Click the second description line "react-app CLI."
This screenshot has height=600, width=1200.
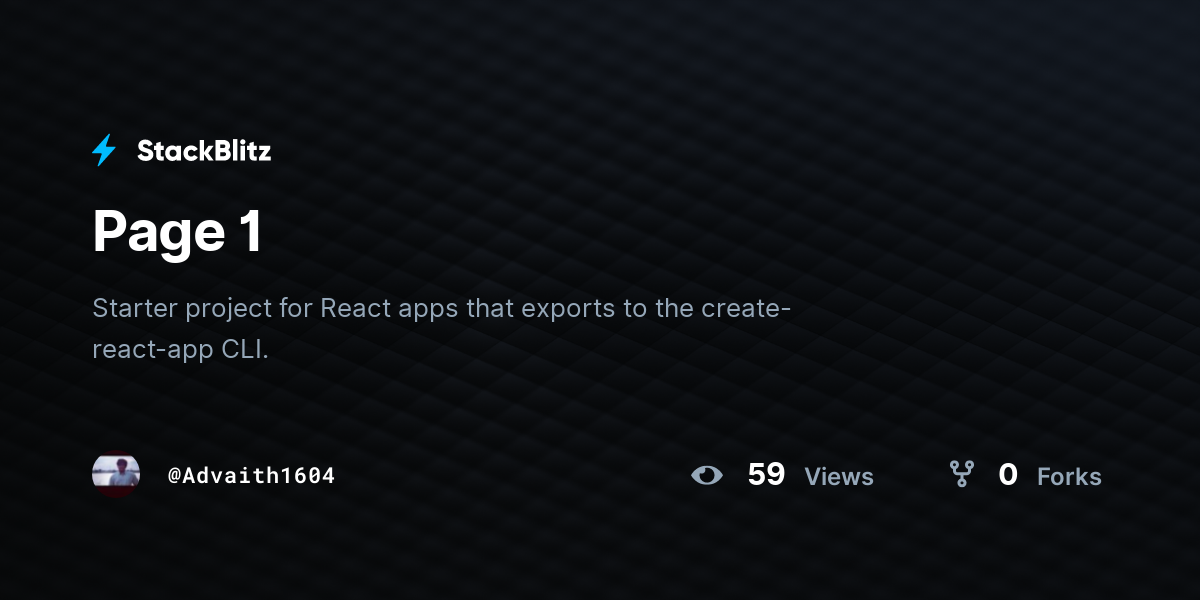pyautogui.click(x=181, y=351)
